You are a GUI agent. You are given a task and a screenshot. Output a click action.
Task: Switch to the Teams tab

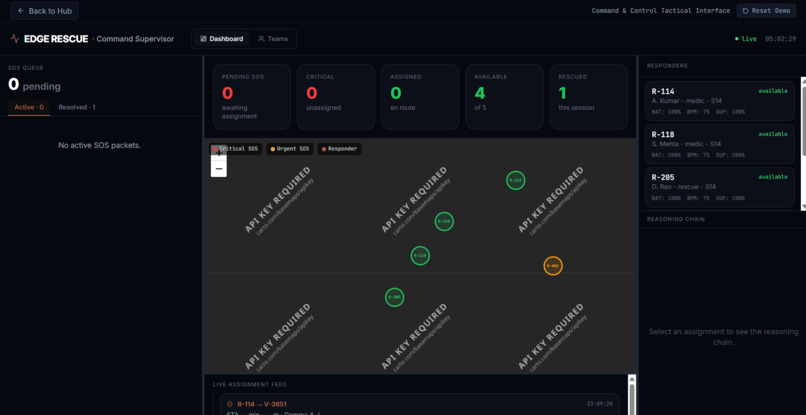273,39
